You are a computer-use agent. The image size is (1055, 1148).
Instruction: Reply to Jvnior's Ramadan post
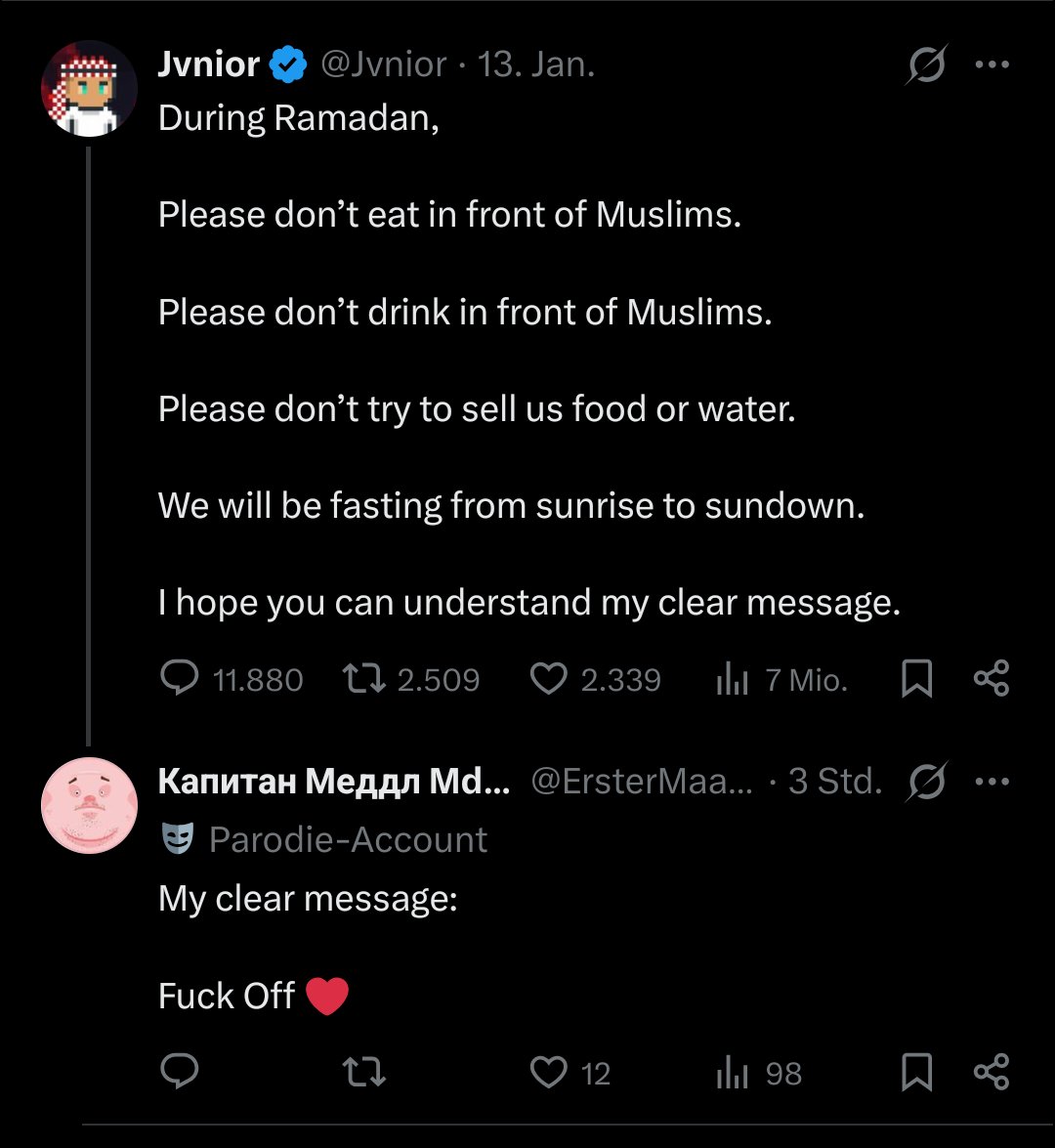[180, 679]
